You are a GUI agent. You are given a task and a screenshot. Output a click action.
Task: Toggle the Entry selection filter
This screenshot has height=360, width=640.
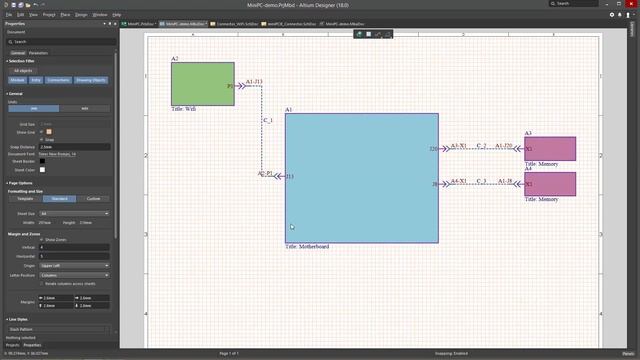coord(36,80)
